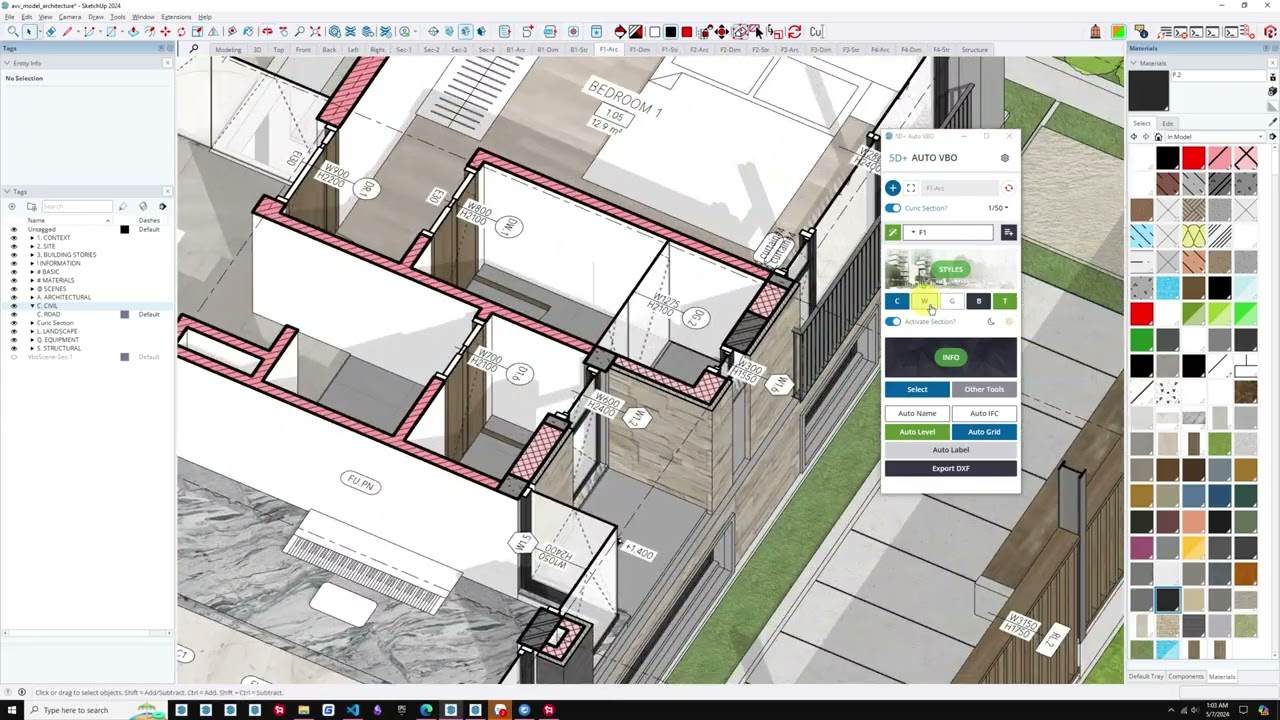Click green wand icon beside F1 field

[x=893, y=233]
